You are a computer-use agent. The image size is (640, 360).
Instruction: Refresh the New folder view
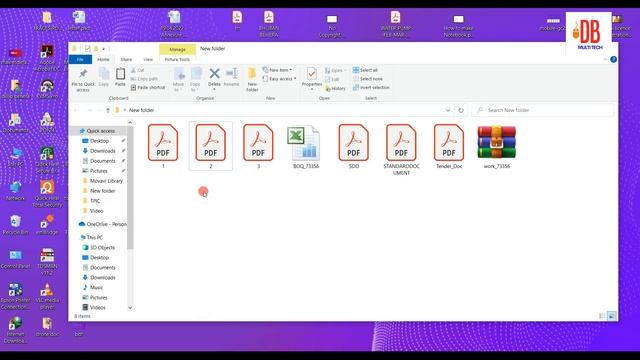pos(461,110)
